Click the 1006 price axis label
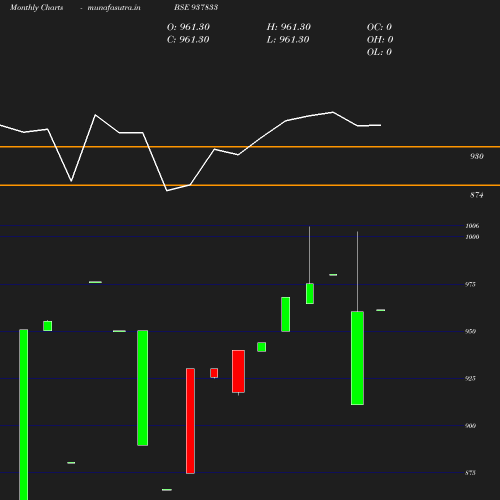Screen dimensions: 500x500 pos(472,226)
